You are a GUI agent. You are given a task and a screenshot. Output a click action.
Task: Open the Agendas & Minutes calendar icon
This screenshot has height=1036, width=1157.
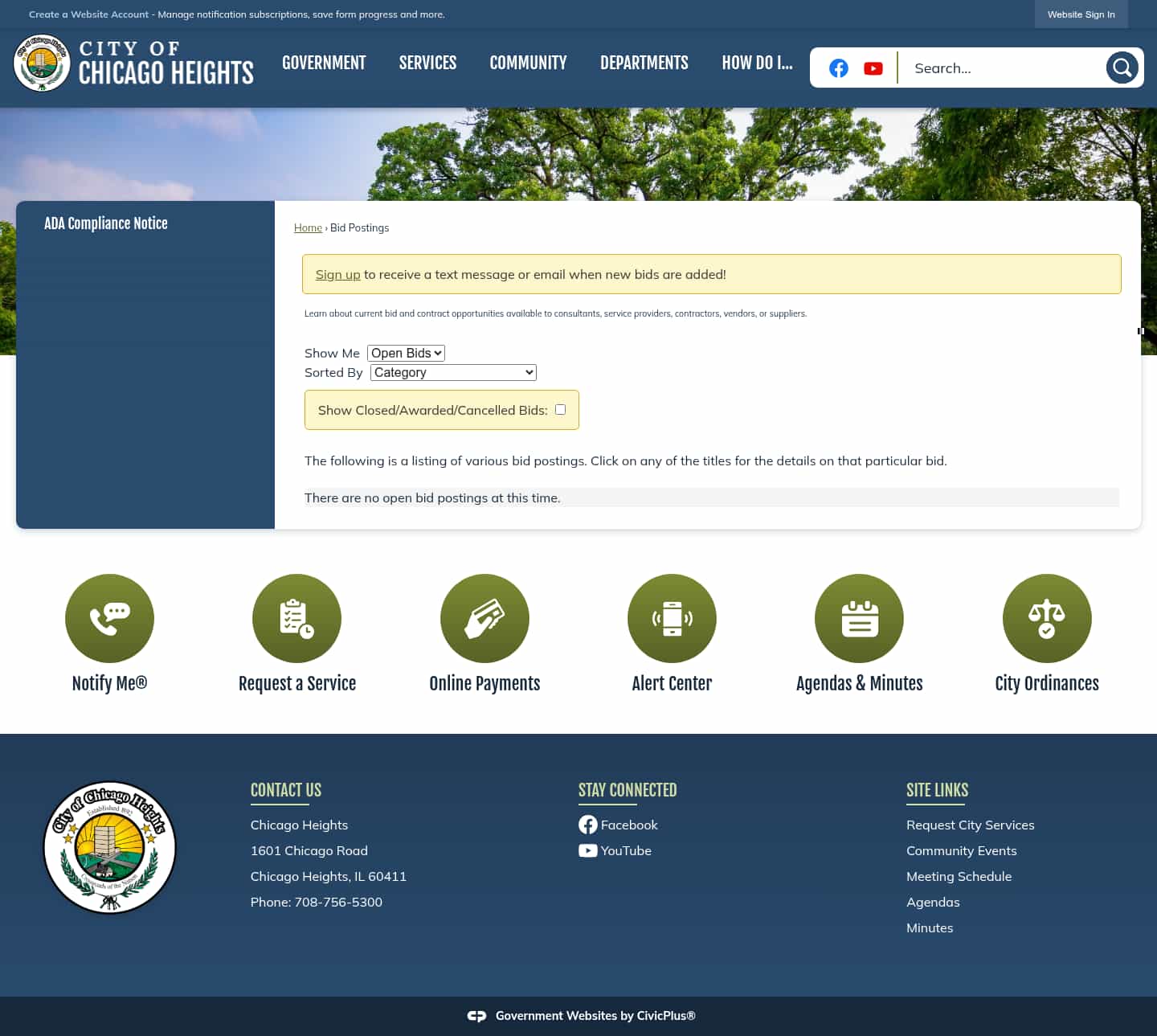(x=859, y=618)
